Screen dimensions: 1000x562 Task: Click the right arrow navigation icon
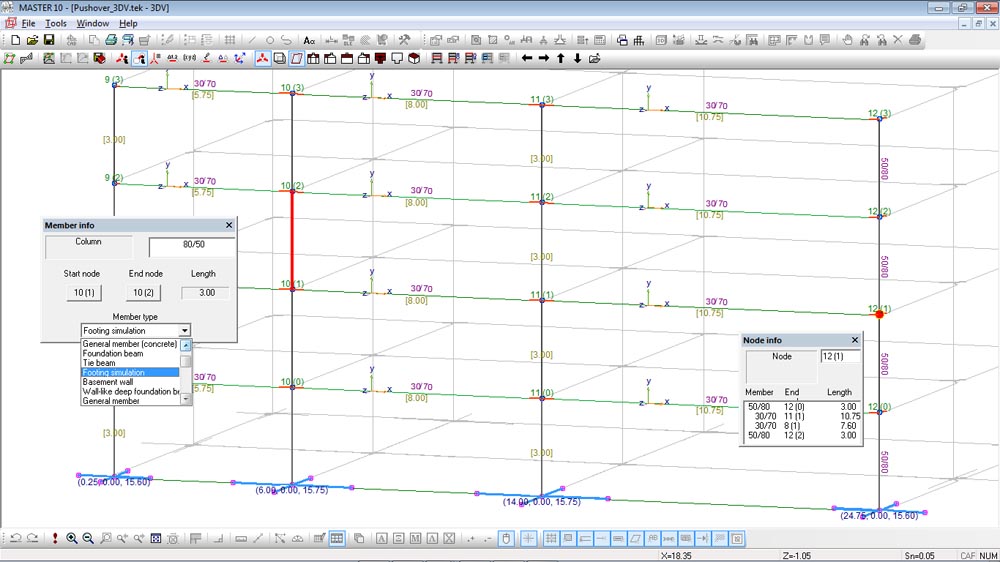pos(543,59)
